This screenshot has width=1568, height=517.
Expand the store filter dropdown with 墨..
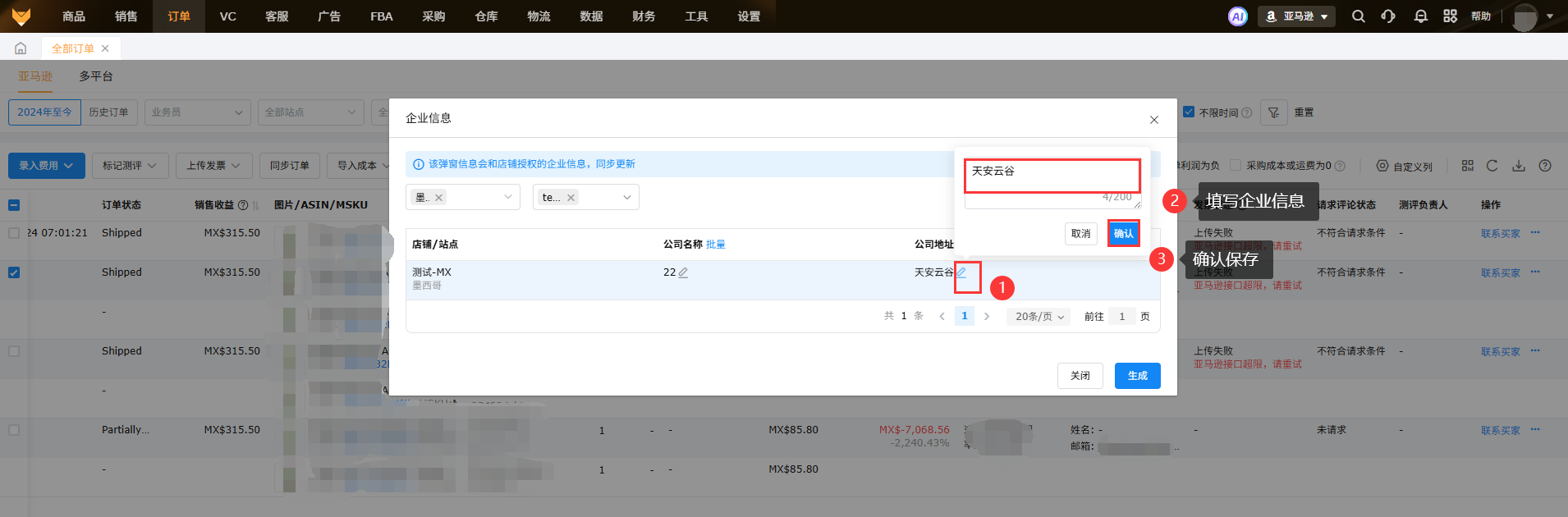(x=463, y=197)
